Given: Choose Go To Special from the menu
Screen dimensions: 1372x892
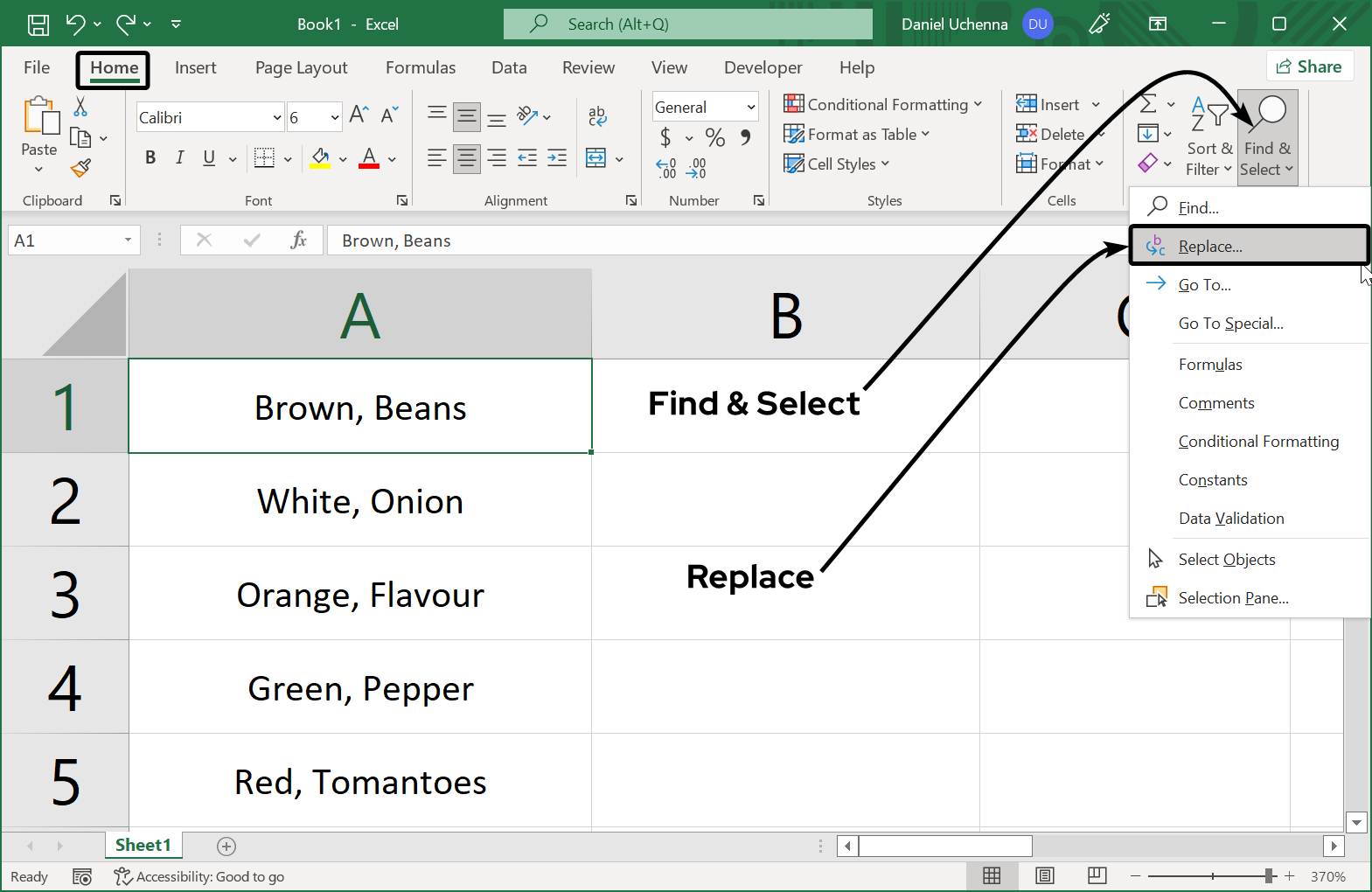Looking at the screenshot, I should (1230, 324).
